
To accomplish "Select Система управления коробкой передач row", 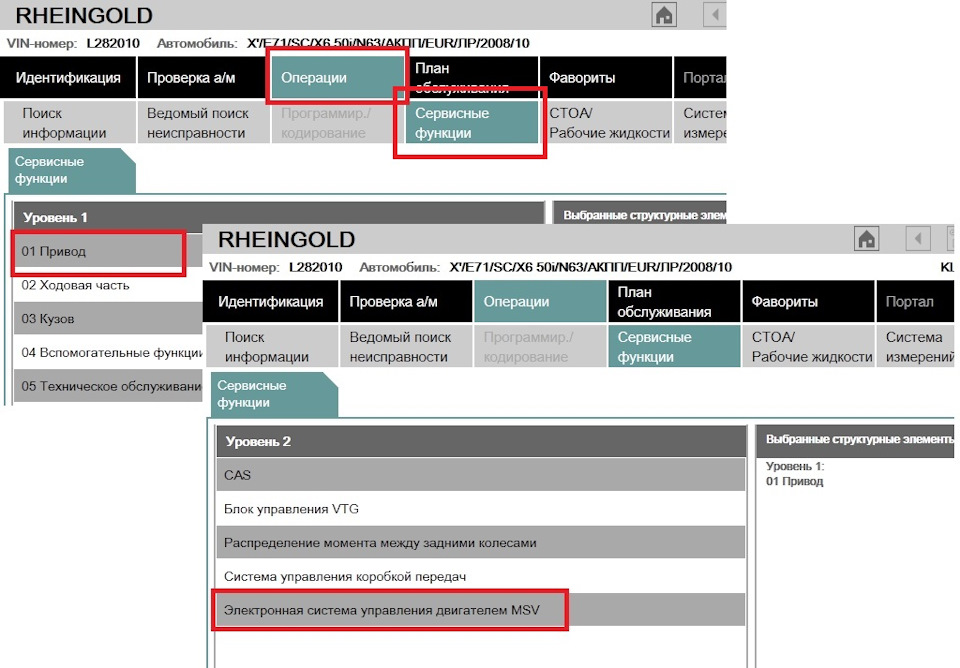I will coord(481,576).
